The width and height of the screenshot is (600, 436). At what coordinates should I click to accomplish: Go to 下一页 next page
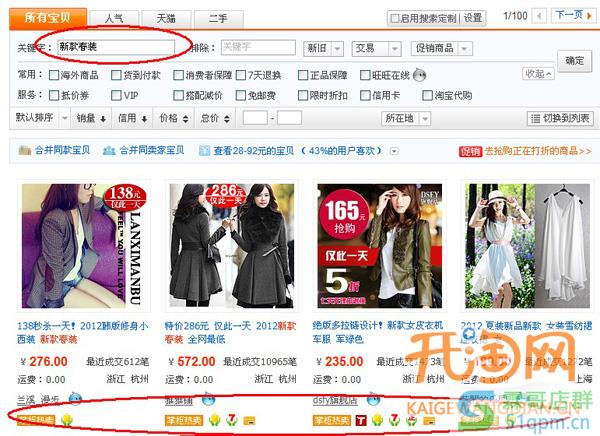pyautogui.click(x=573, y=16)
